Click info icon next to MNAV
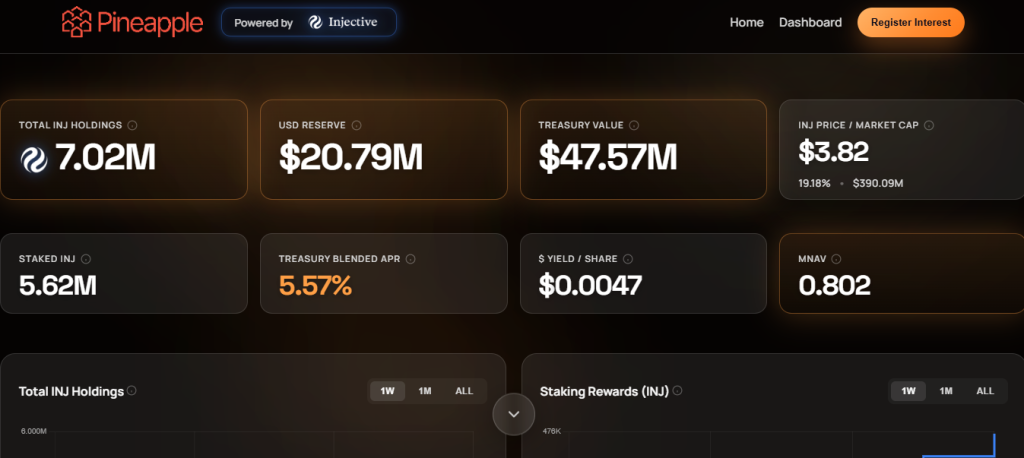 click(x=837, y=258)
